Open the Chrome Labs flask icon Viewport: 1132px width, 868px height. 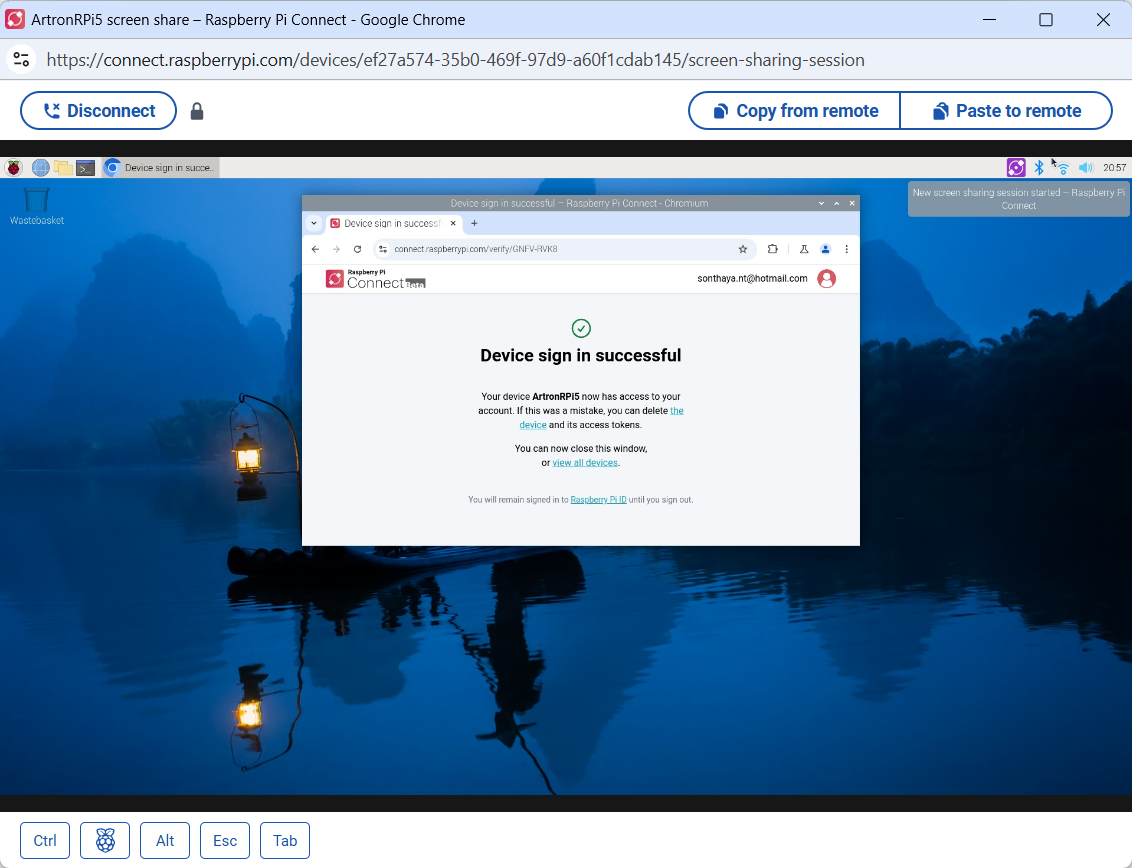pyautogui.click(x=804, y=249)
